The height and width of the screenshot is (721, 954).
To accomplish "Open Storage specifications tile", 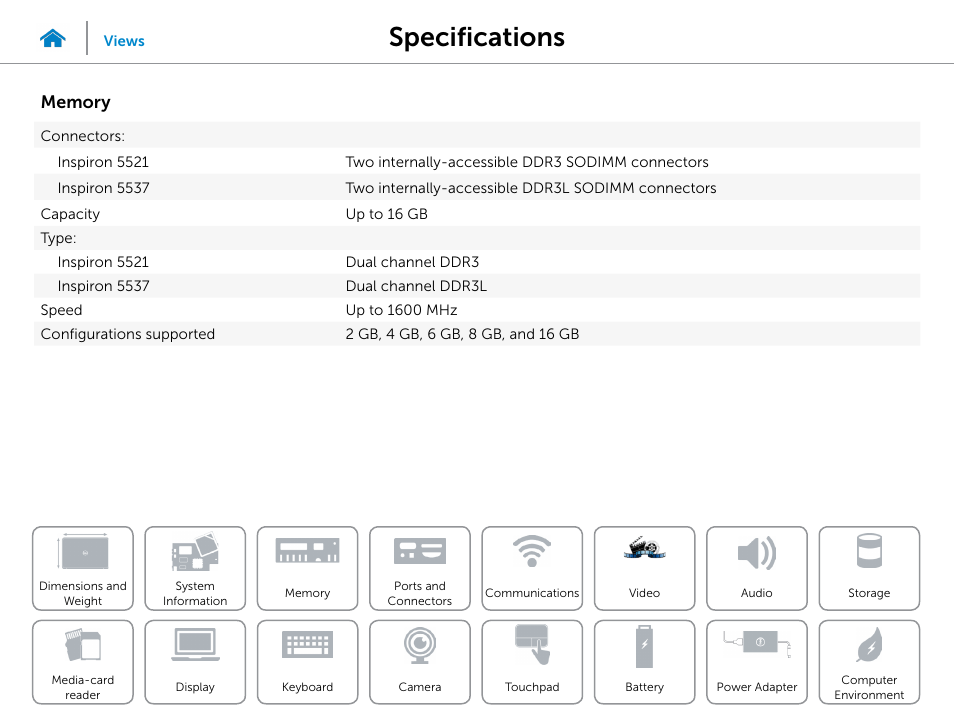I will tap(869, 568).
